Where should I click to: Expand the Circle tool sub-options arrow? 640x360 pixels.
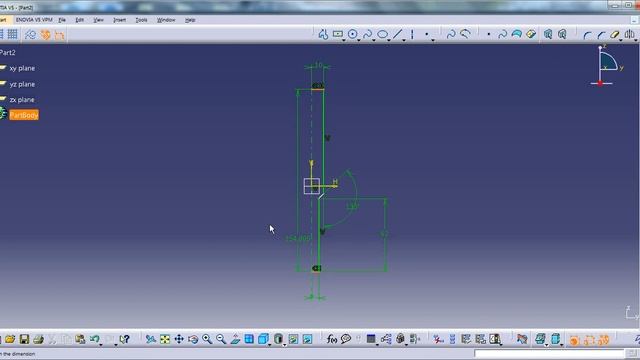click(359, 40)
